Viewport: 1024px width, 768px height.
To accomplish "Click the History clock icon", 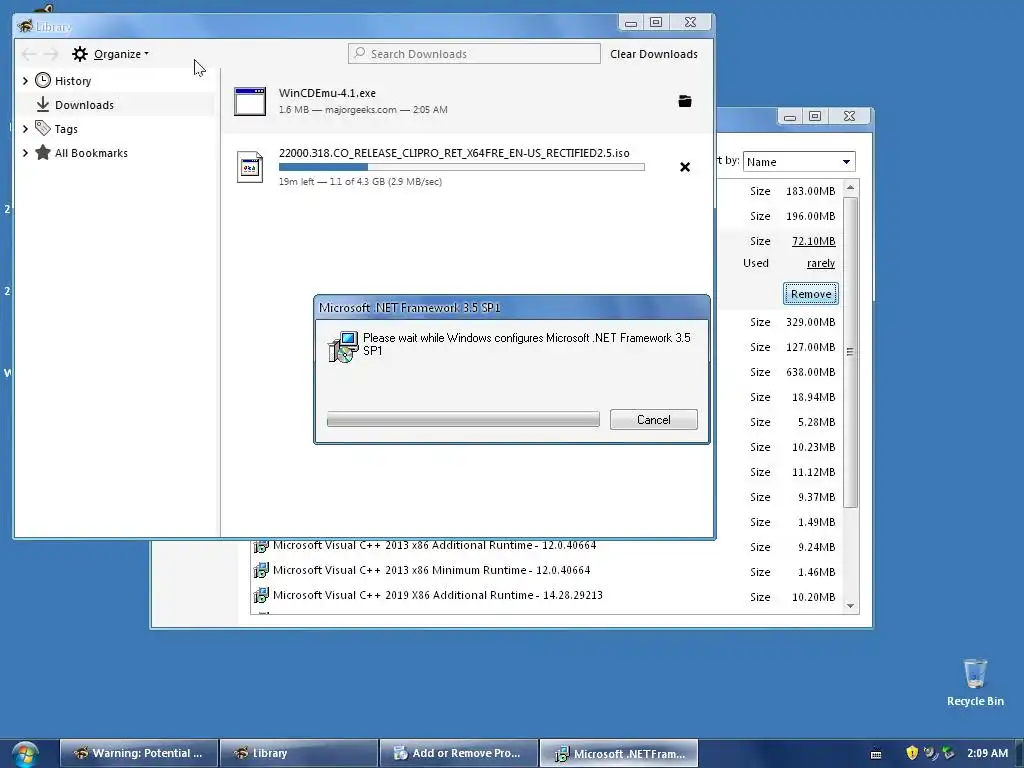I will (x=42, y=80).
